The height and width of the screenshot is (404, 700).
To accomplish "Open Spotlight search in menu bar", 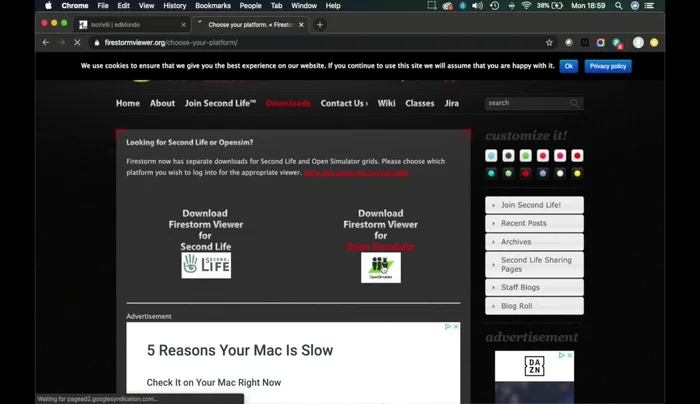I will (x=618, y=6).
